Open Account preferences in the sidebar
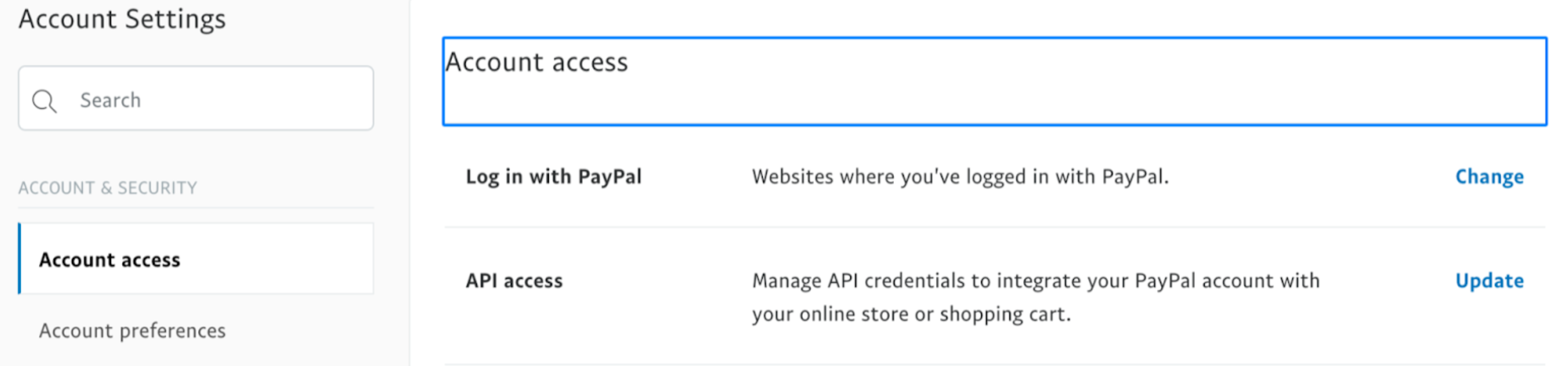The width and height of the screenshot is (1568, 366). pos(133,331)
